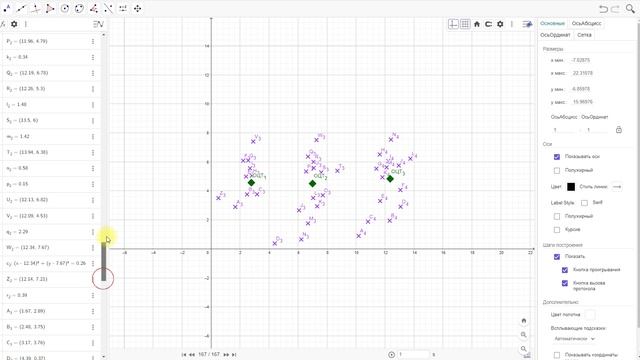Select the green ОЦТ2 diamond point
The height and width of the screenshot is (360, 640).
(312, 184)
